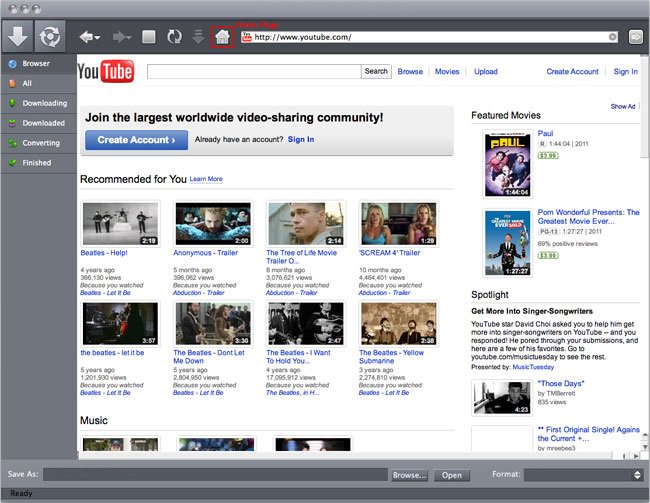Open the Download section with the arrow icon

coord(17,36)
